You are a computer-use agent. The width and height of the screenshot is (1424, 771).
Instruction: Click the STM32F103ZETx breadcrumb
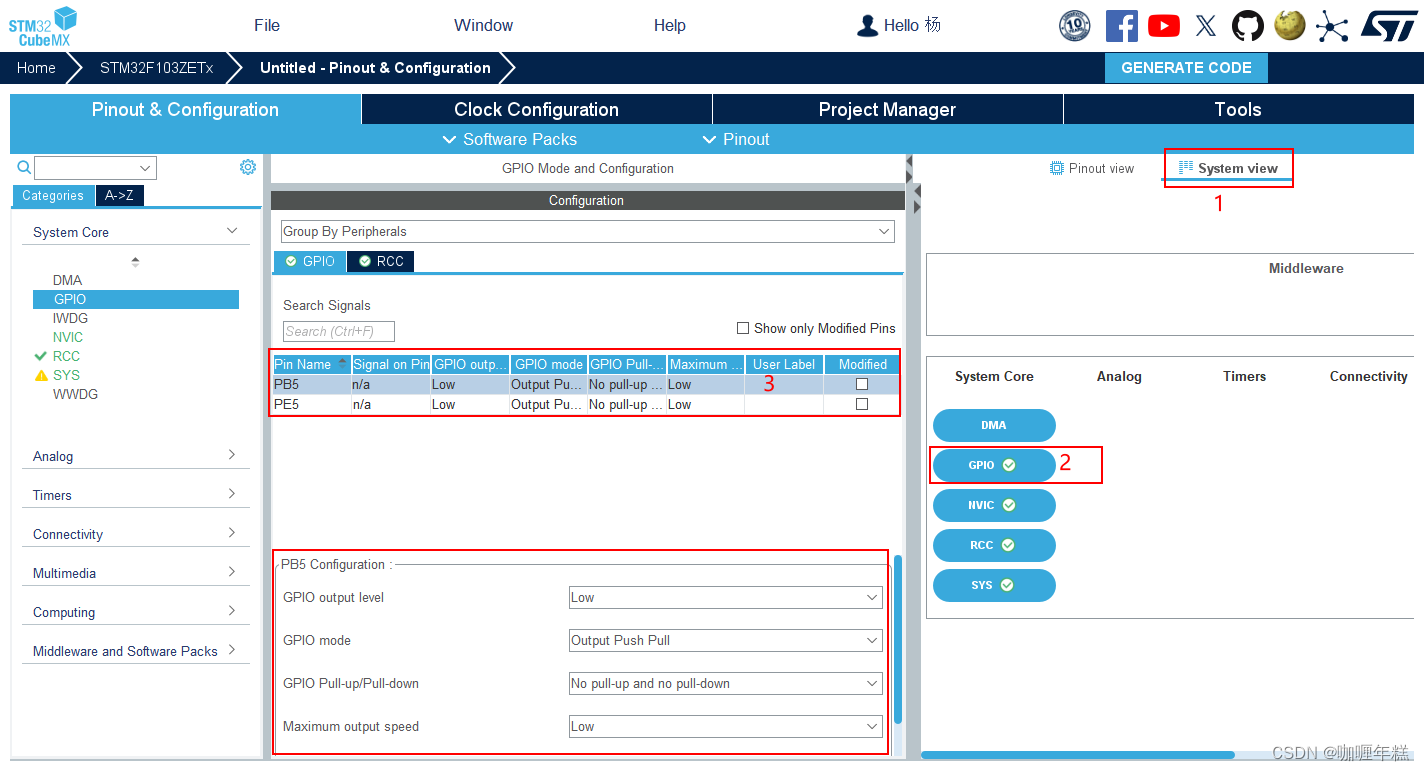[156, 68]
